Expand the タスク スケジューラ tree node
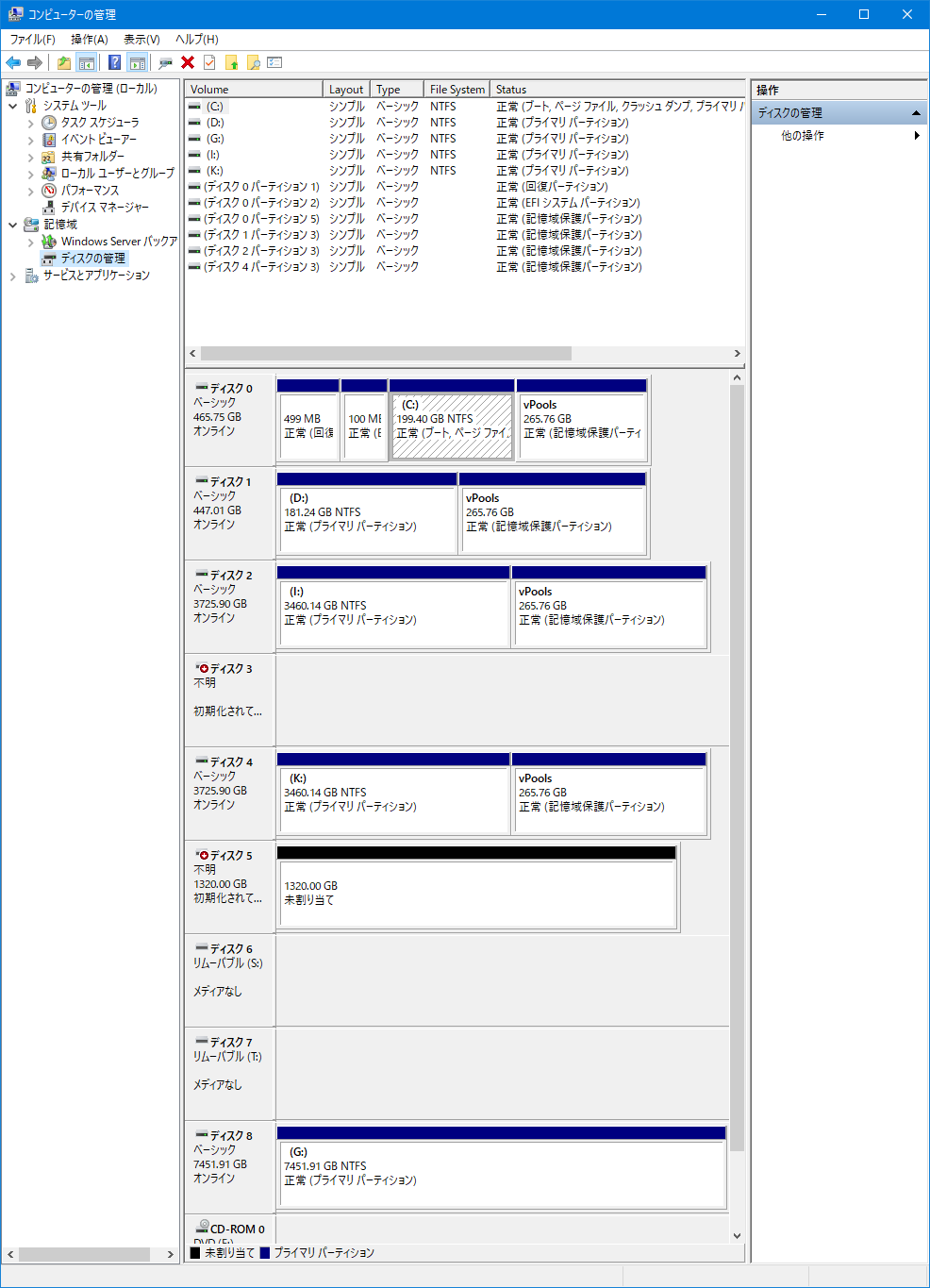930x1288 pixels. [30, 123]
